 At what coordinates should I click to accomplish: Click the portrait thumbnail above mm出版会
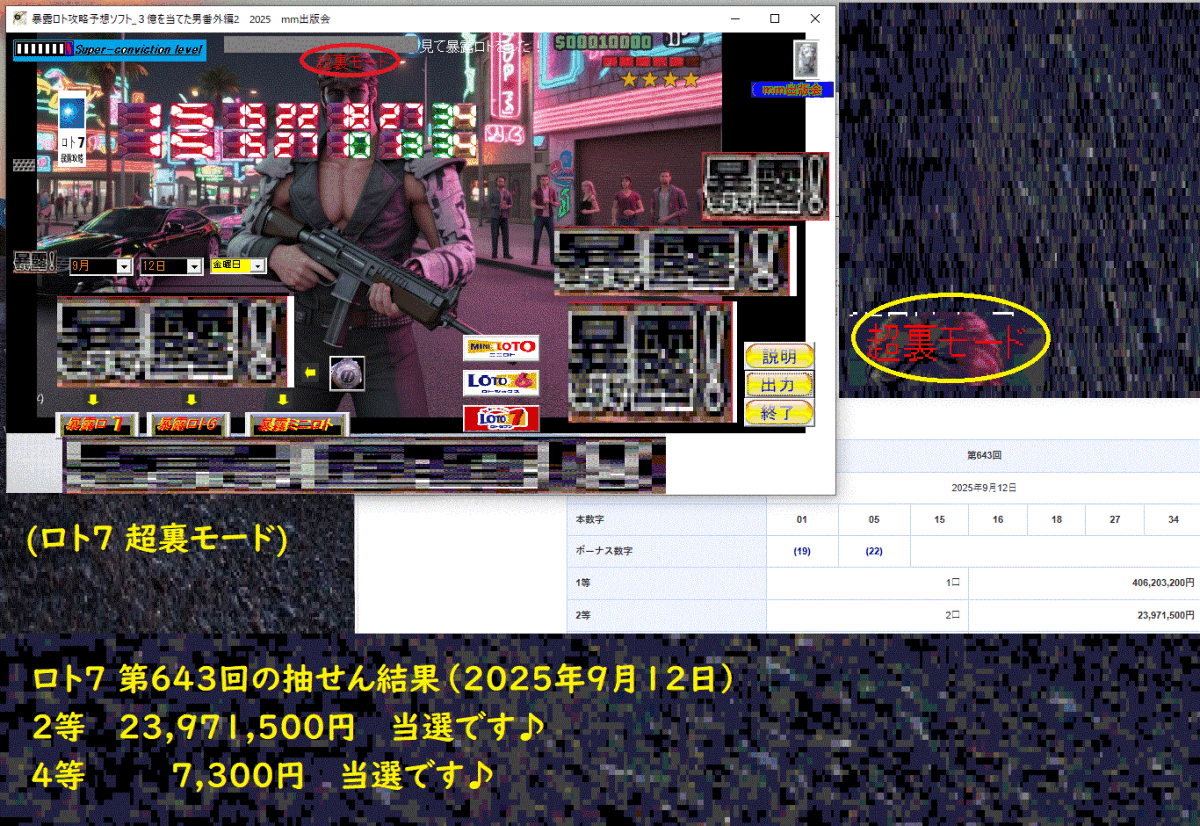click(x=807, y=59)
